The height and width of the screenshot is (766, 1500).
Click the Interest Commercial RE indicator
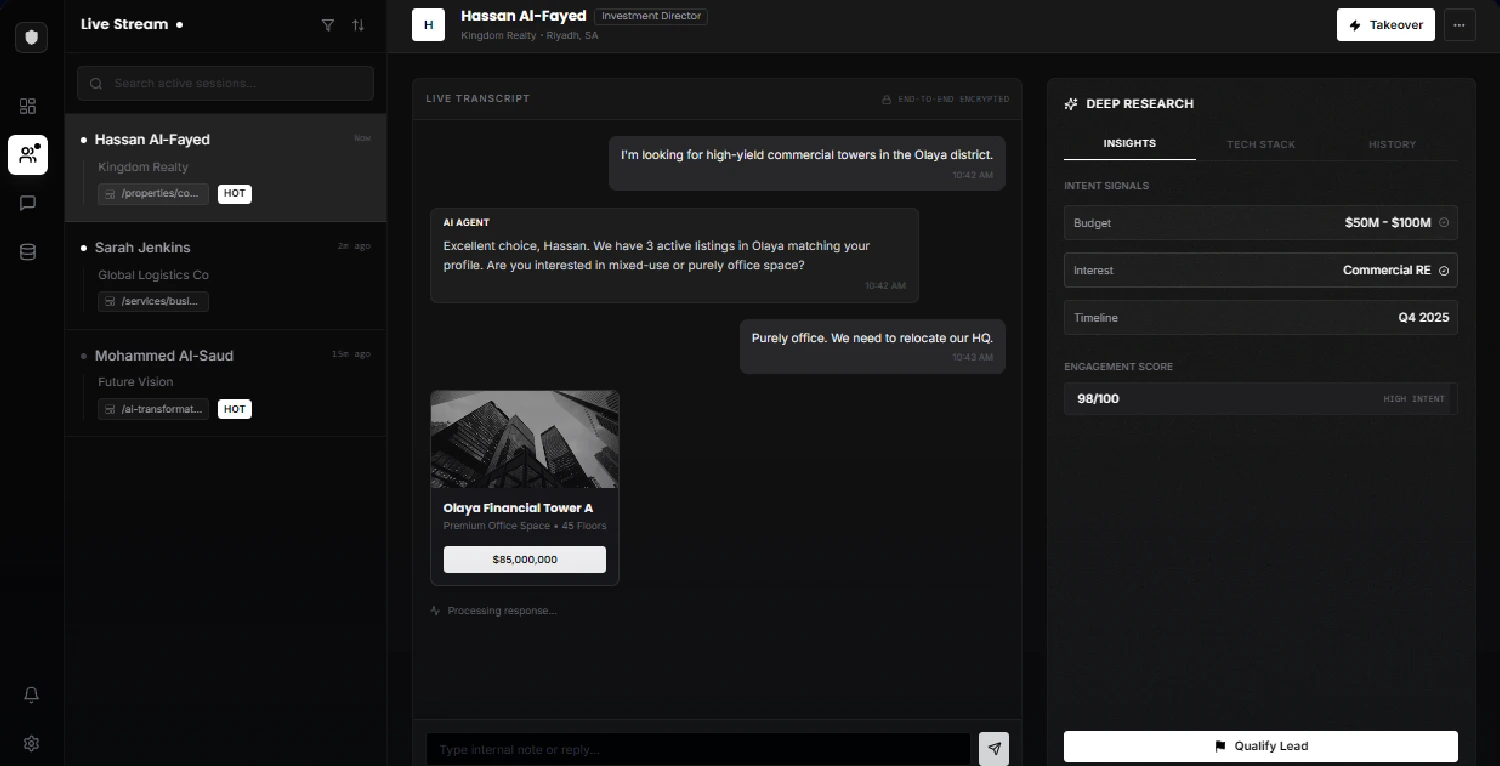tap(1443, 271)
